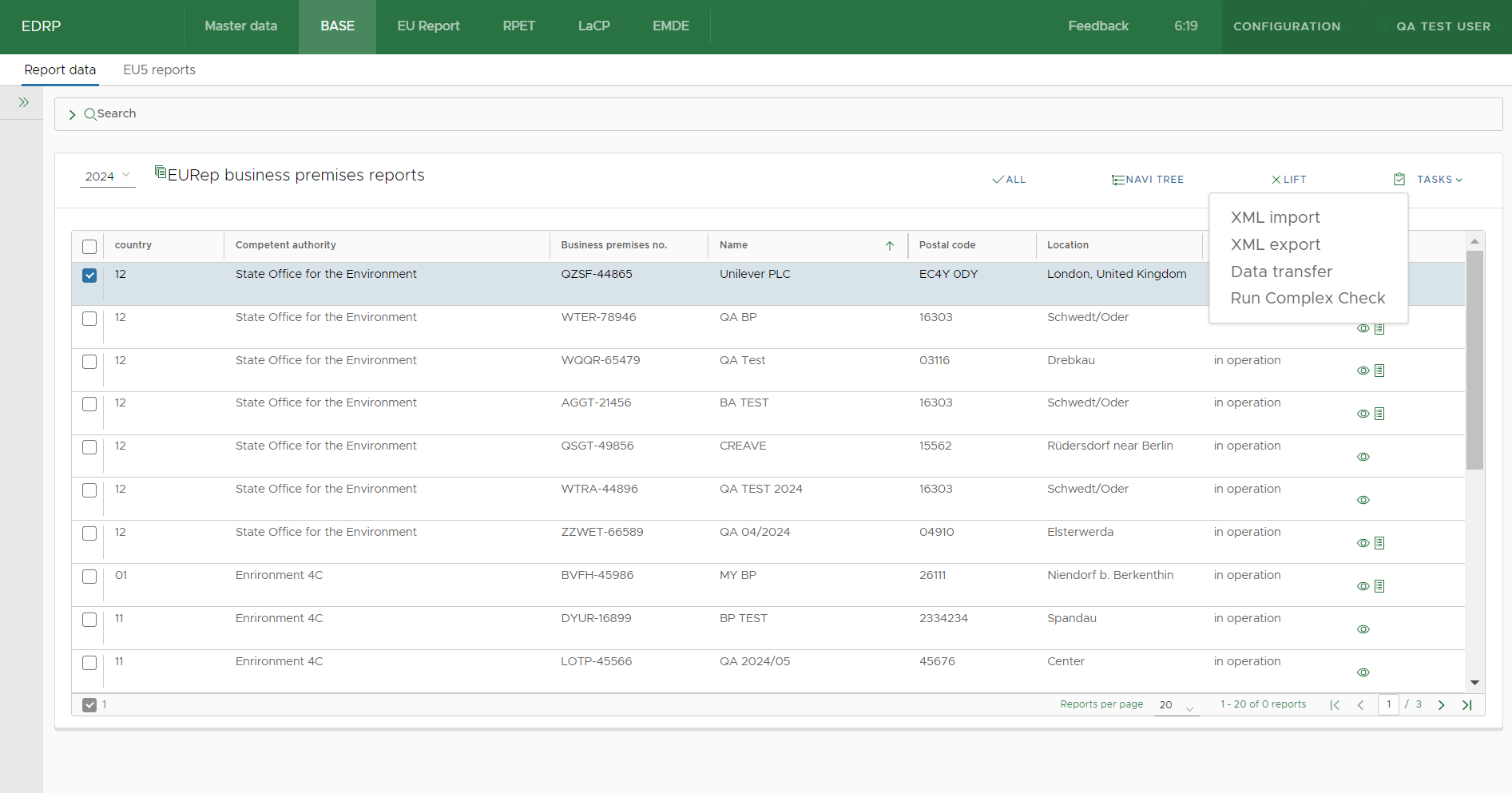This screenshot has width=1512, height=793.
Task: Toggle the select-all header checkbox
Action: pos(89,247)
